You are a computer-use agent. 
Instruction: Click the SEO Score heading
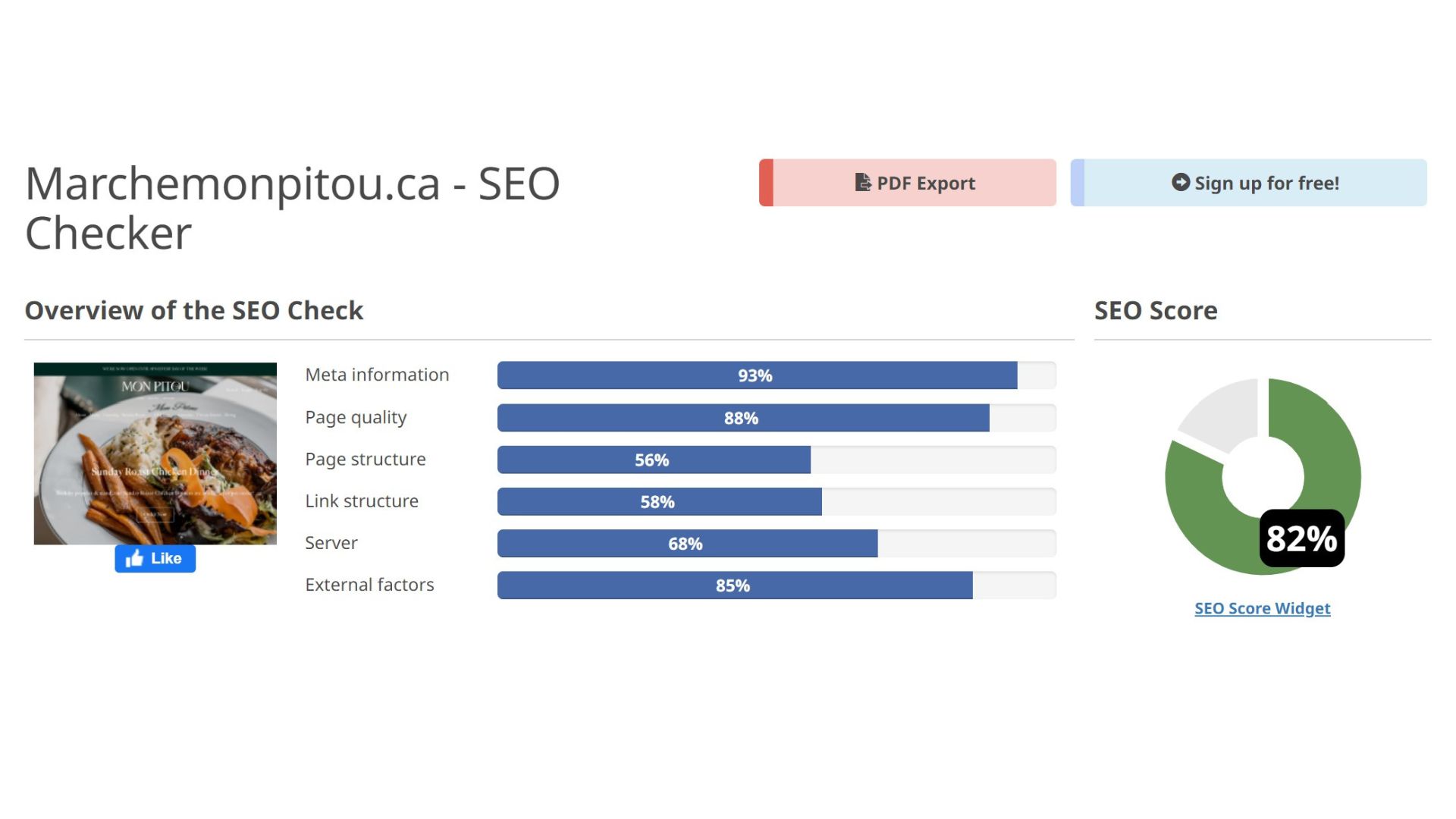tap(1156, 310)
